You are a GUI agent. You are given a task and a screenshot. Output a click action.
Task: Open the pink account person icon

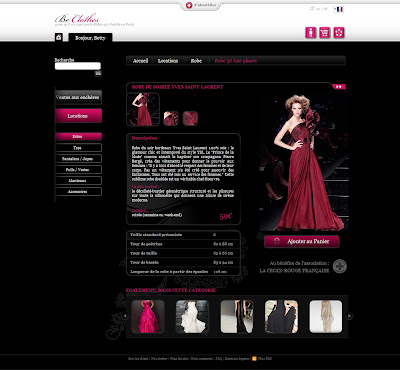311,33
